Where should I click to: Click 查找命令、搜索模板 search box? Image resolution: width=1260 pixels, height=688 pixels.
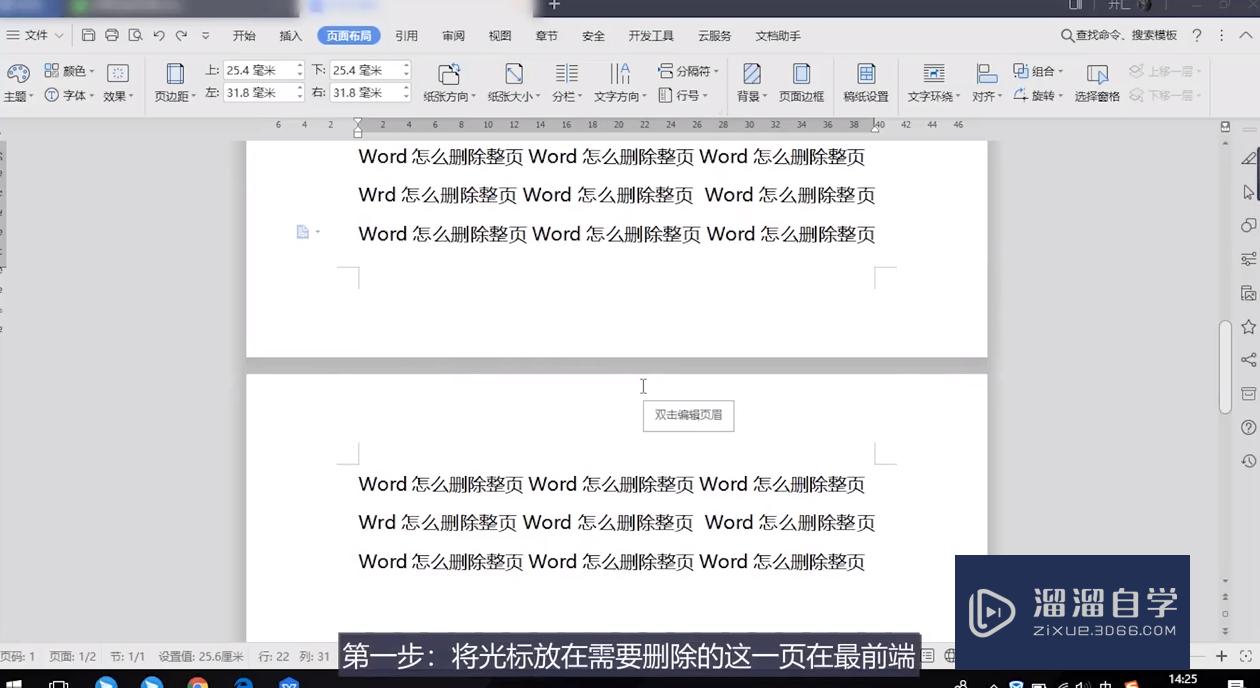coord(1122,34)
